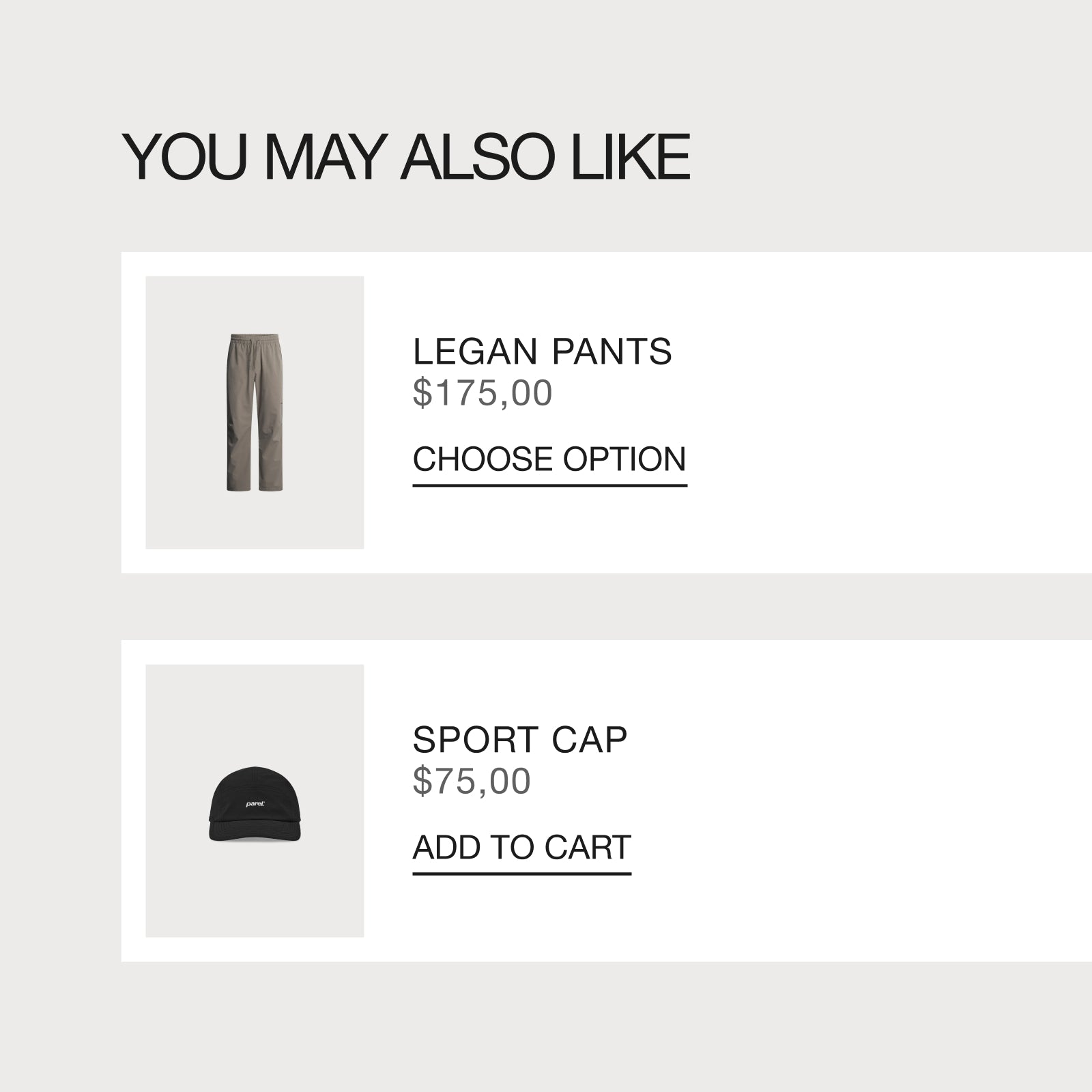1092x1092 pixels.
Task: Click the underline beneath ADD TO CART
Action: point(521,874)
